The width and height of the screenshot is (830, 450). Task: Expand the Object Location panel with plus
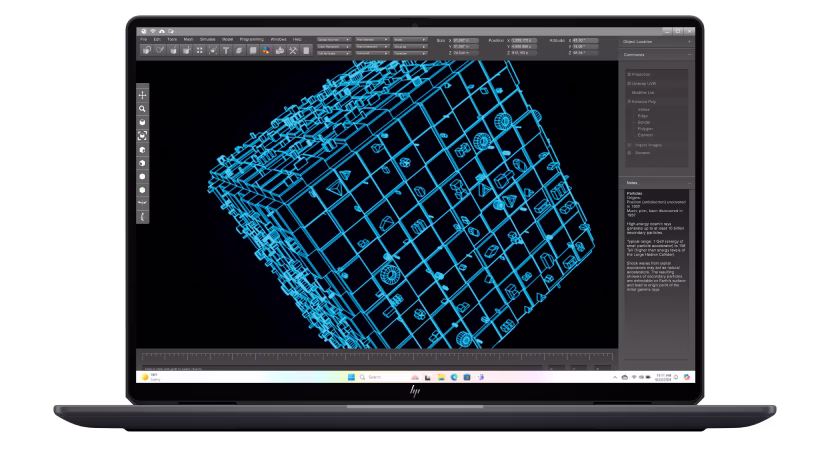click(689, 41)
